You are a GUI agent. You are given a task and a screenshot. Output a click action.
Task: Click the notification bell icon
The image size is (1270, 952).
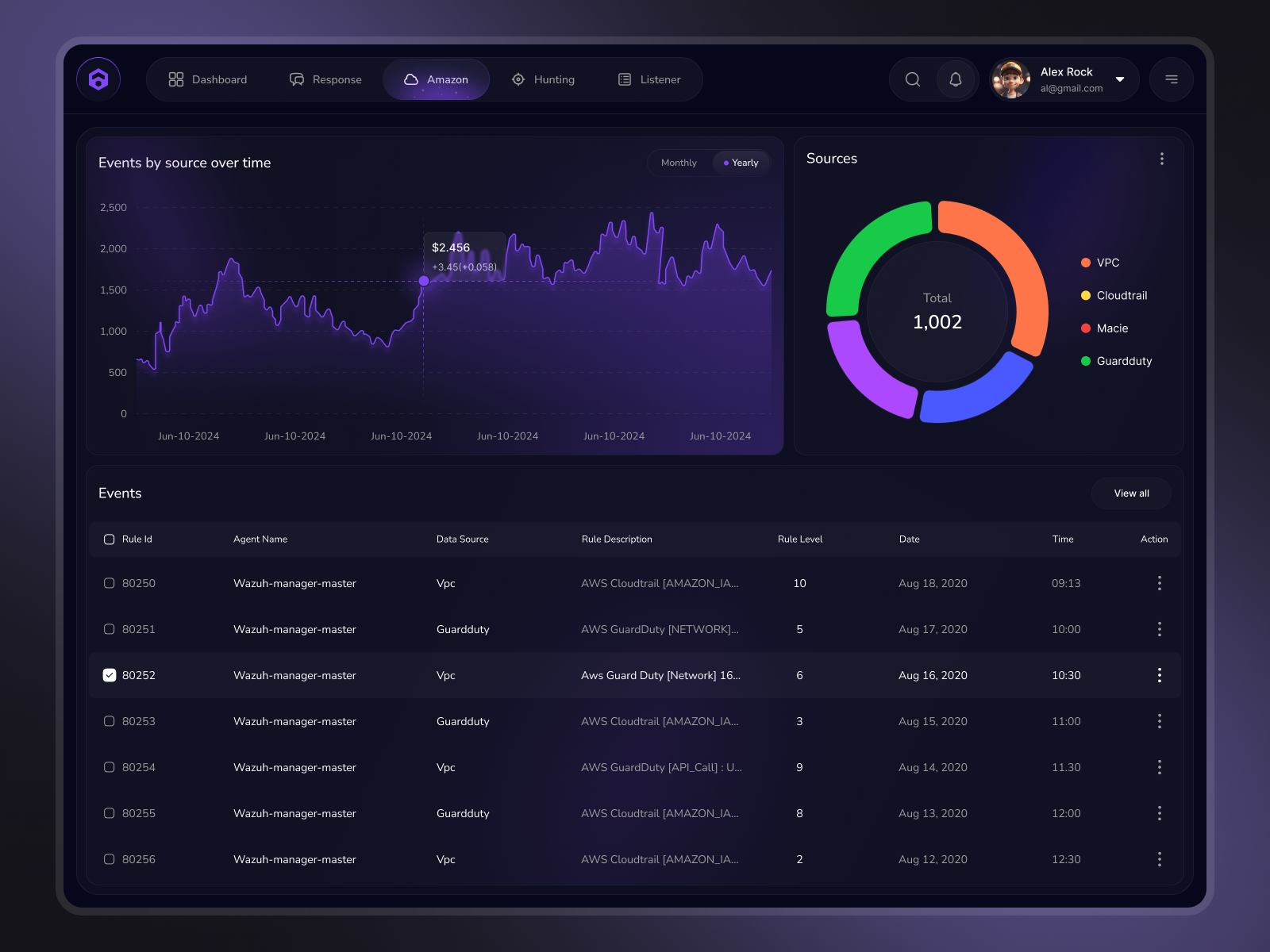click(x=956, y=79)
